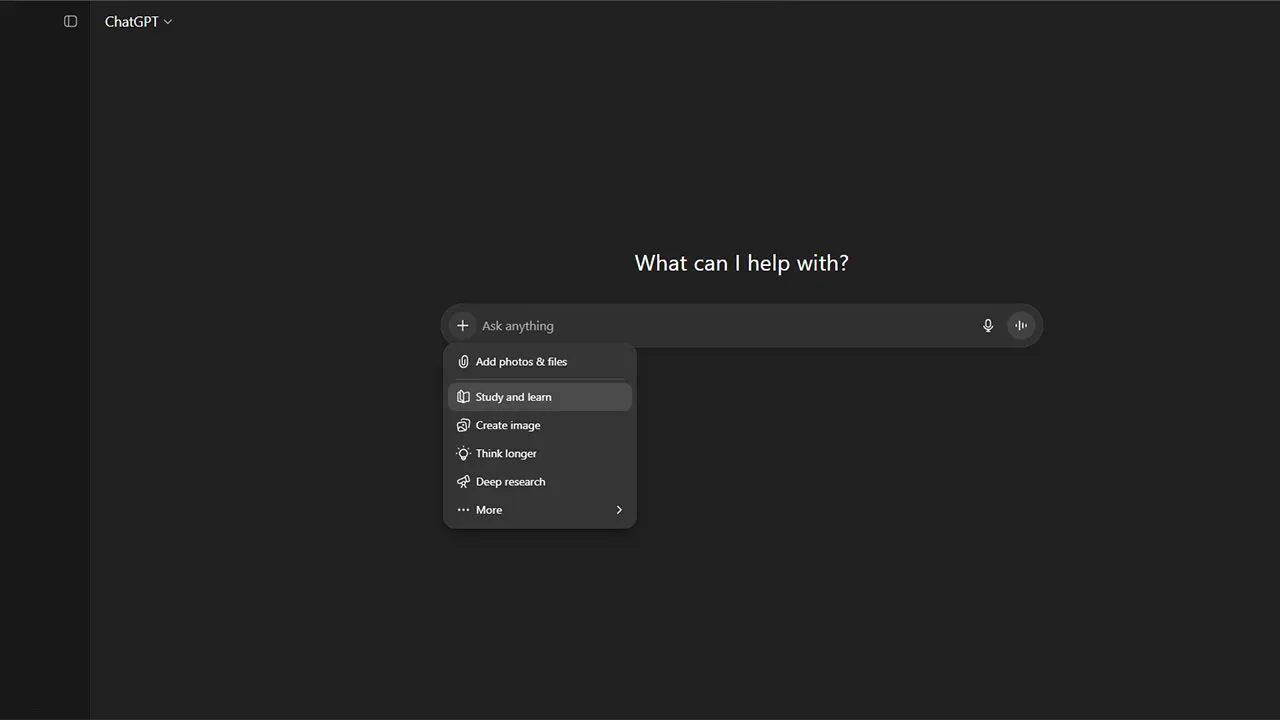Click the book icon for study mode
1280x720 pixels.
point(463,397)
